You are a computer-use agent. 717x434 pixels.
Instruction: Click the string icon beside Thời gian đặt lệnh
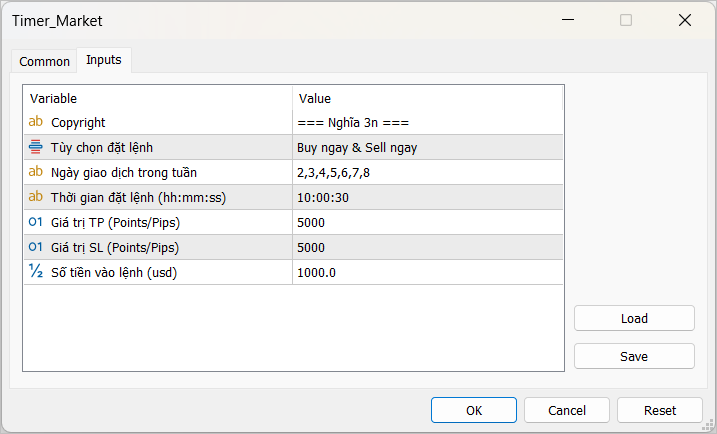click(x=36, y=197)
